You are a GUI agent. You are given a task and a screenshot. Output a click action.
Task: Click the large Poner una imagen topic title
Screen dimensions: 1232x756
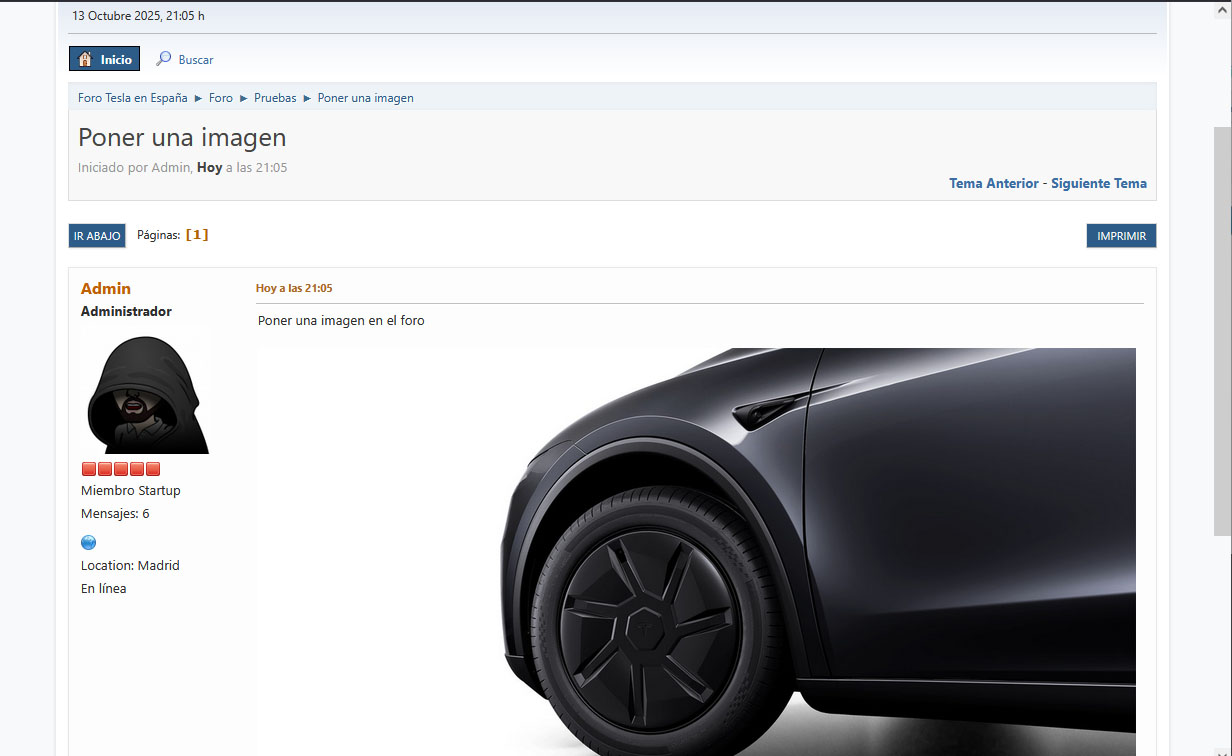pos(182,137)
